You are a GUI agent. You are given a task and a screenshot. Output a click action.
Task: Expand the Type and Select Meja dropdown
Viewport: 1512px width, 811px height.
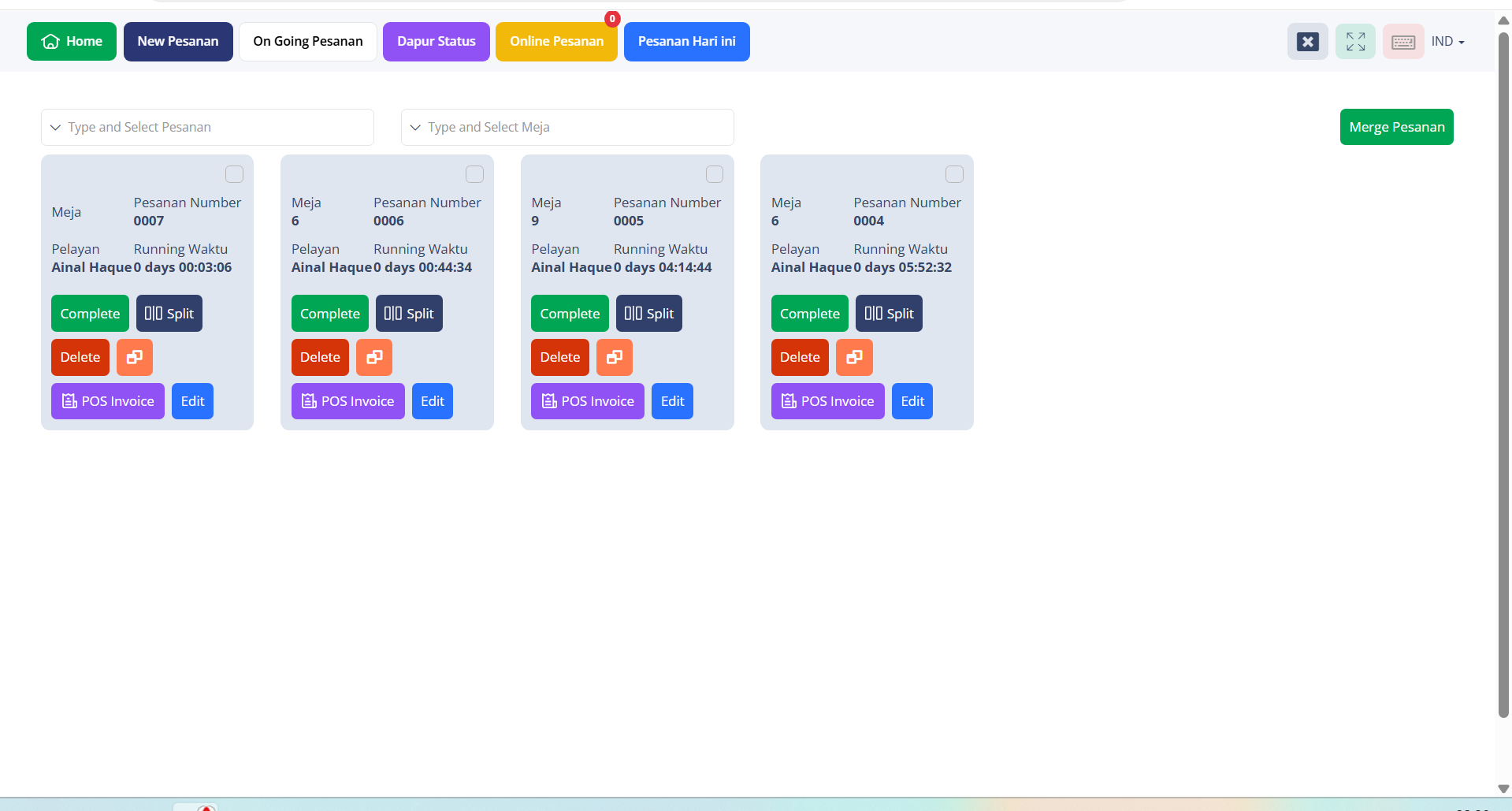[567, 127]
